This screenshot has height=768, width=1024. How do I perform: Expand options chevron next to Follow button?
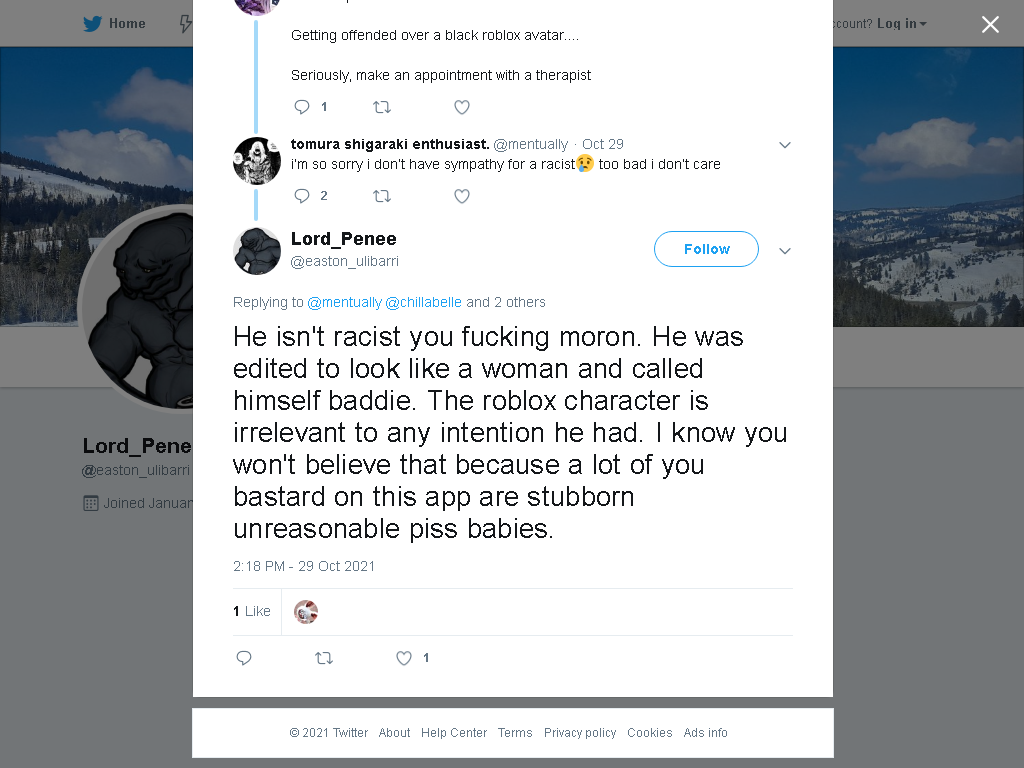coord(785,251)
